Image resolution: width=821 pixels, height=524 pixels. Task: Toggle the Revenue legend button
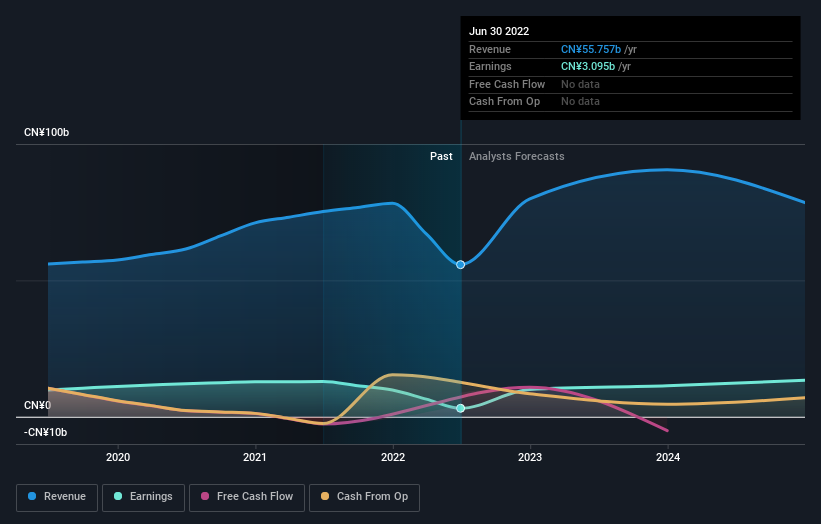coord(57,497)
